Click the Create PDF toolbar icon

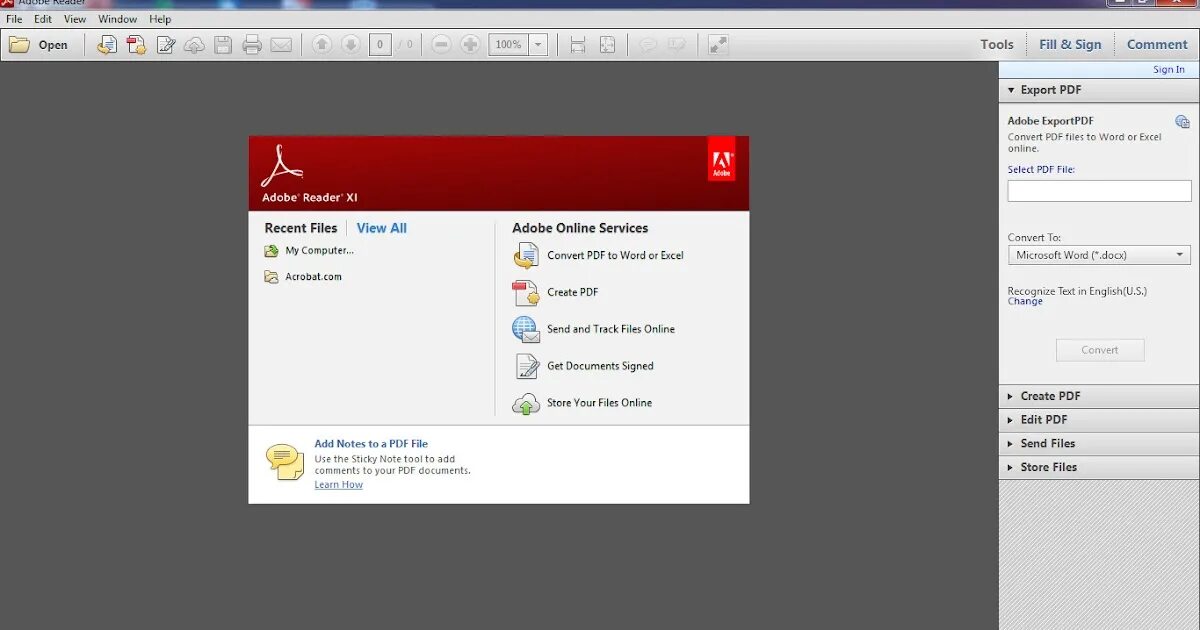(x=136, y=45)
